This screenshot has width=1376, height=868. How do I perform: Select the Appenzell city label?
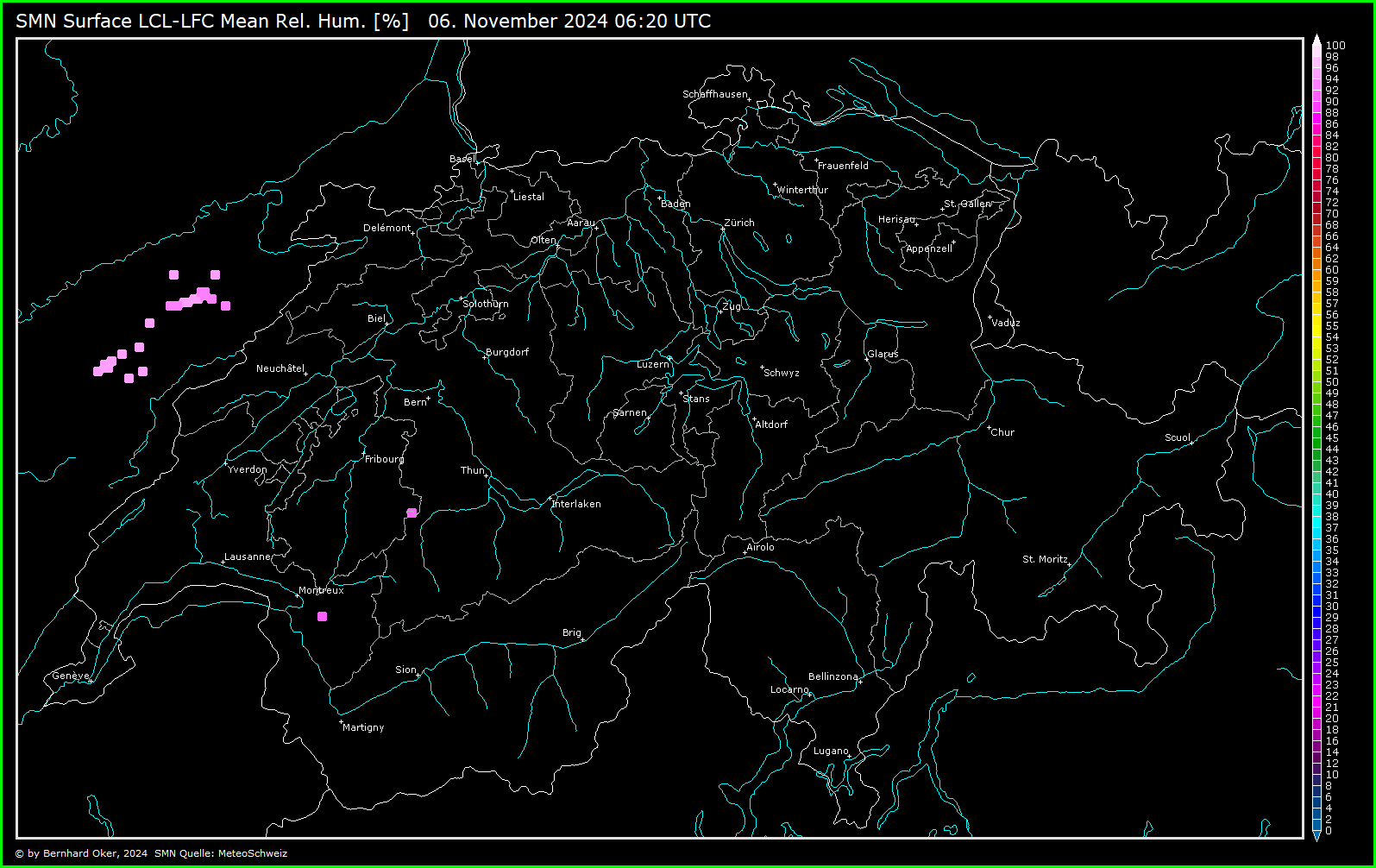coord(929,248)
